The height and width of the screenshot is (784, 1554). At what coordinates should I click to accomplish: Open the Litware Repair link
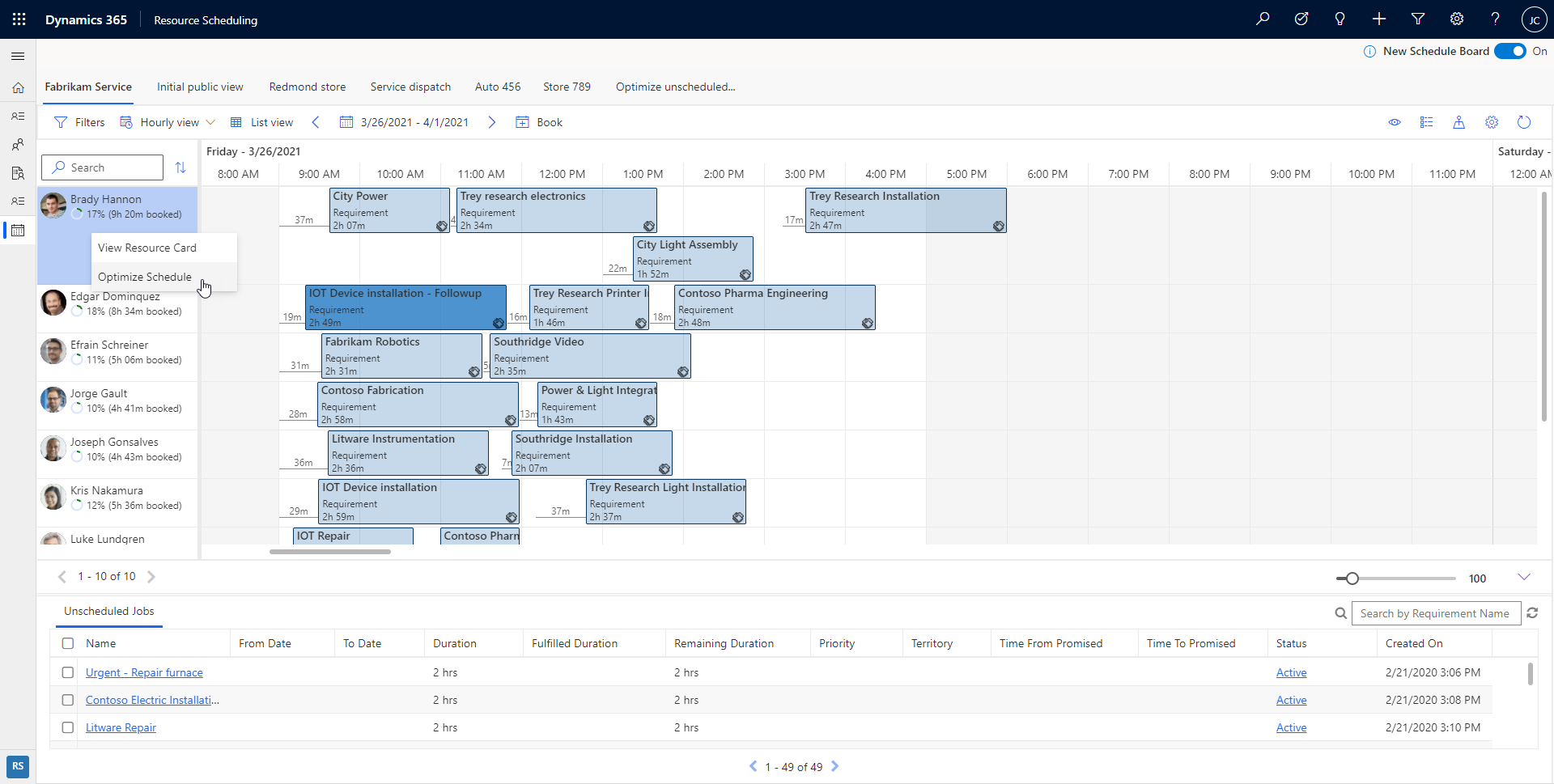click(x=121, y=727)
